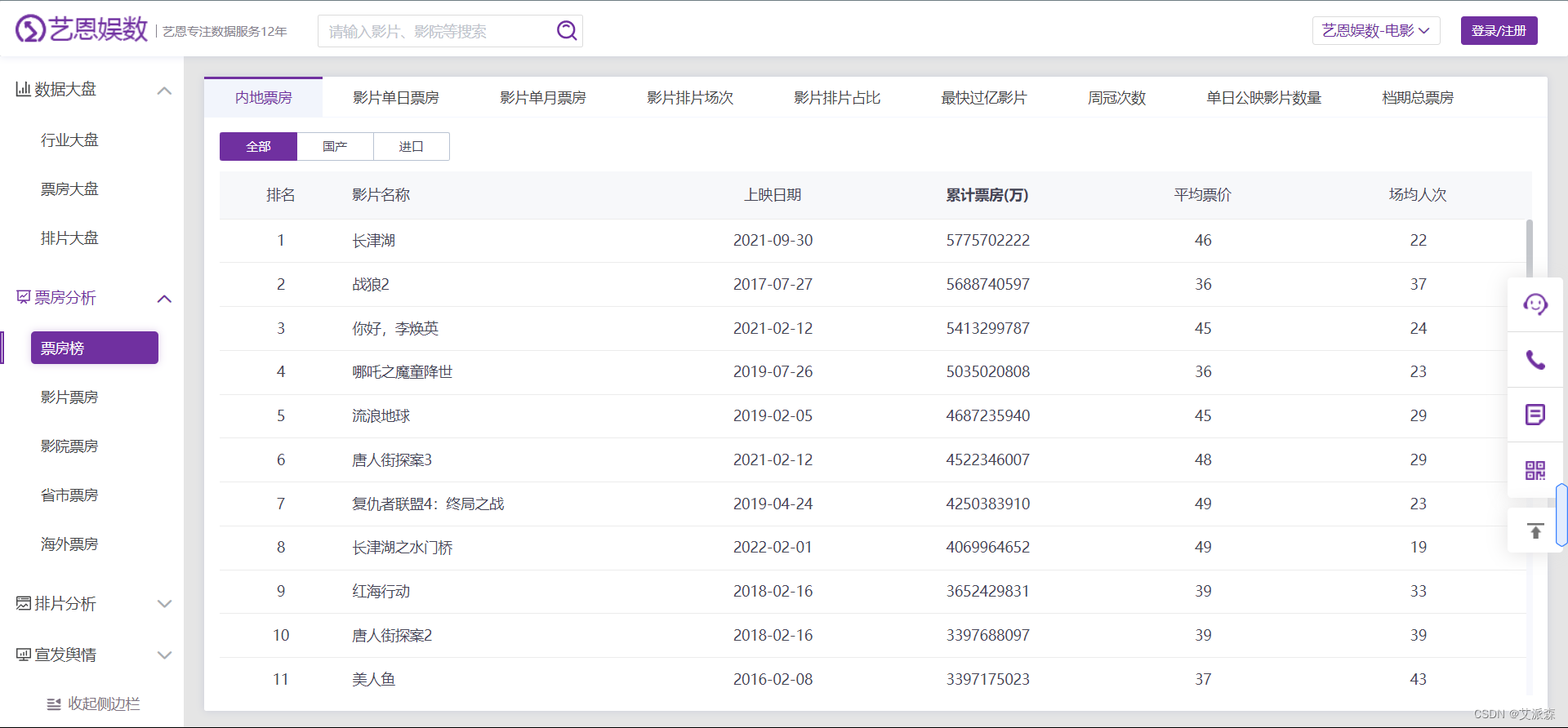This screenshot has width=1568, height=728.
Task: Open 影院票房 in the sidebar
Action: 69,446
